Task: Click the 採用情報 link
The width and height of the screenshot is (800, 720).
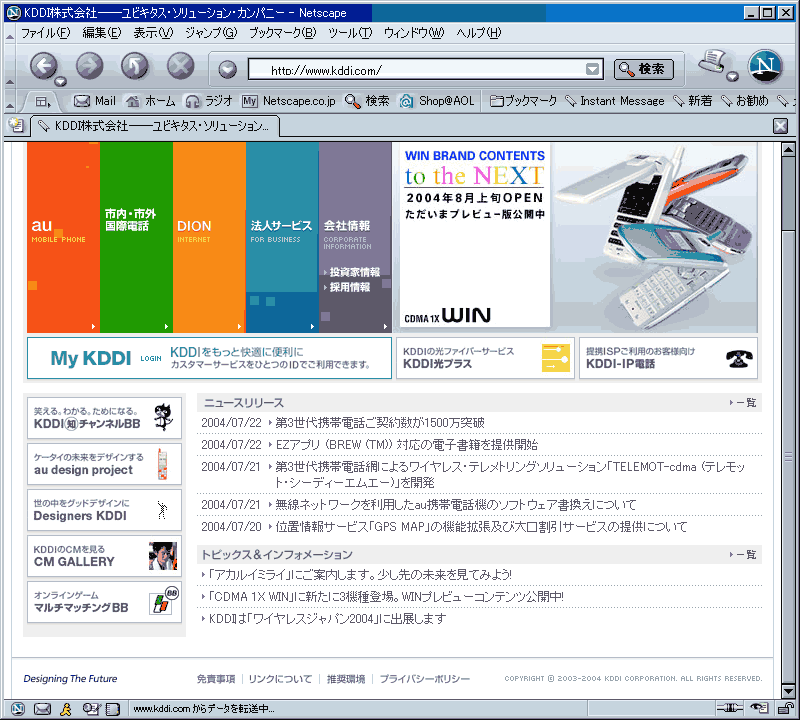Action: point(347,287)
